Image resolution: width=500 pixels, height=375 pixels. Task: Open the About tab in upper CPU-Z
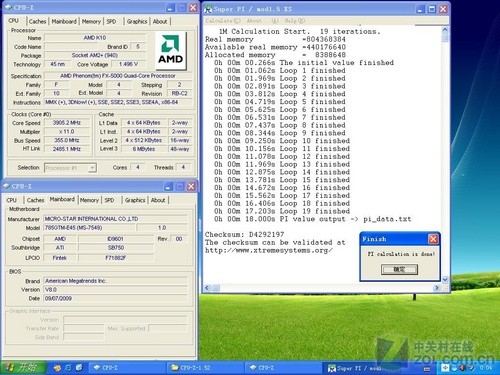(x=160, y=22)
